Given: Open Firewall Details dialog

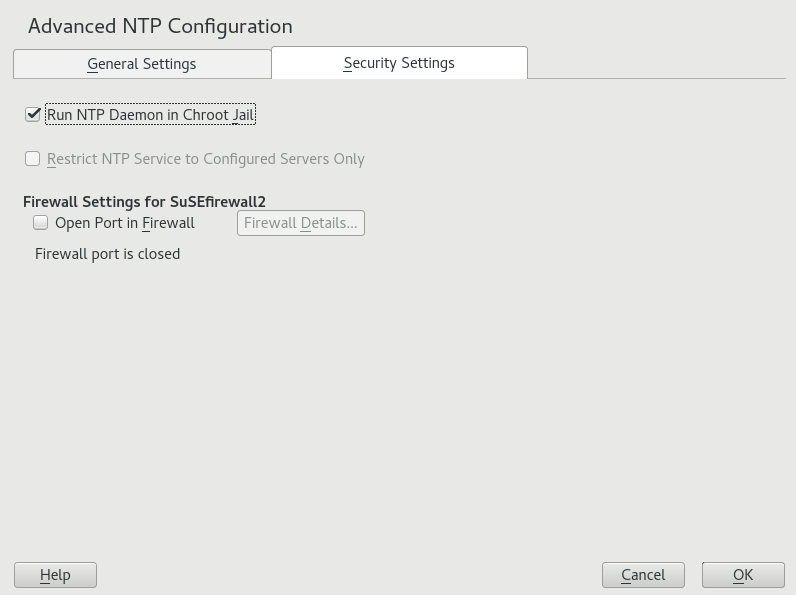Looking at the screenshot, I should tap(300, 223).
